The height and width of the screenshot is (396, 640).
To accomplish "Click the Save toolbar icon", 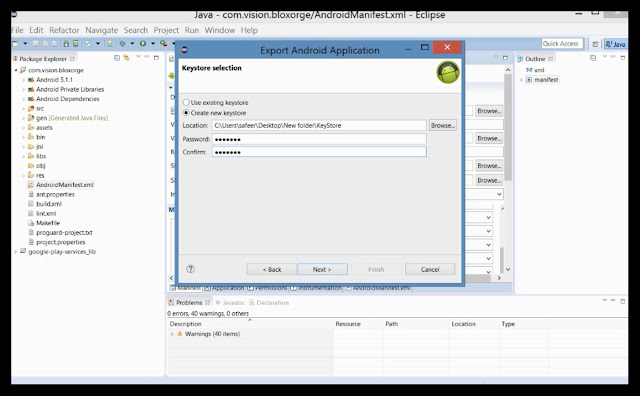I will 36,43.
